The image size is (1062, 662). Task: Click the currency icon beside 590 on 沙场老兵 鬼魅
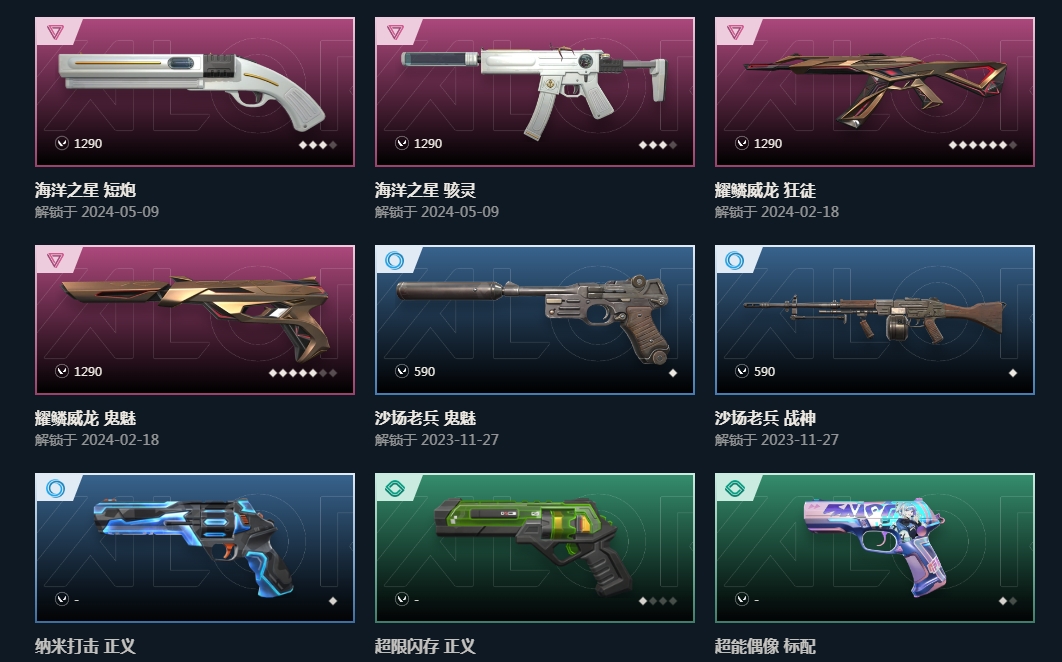pyautogui.click(x=402, y=371)
